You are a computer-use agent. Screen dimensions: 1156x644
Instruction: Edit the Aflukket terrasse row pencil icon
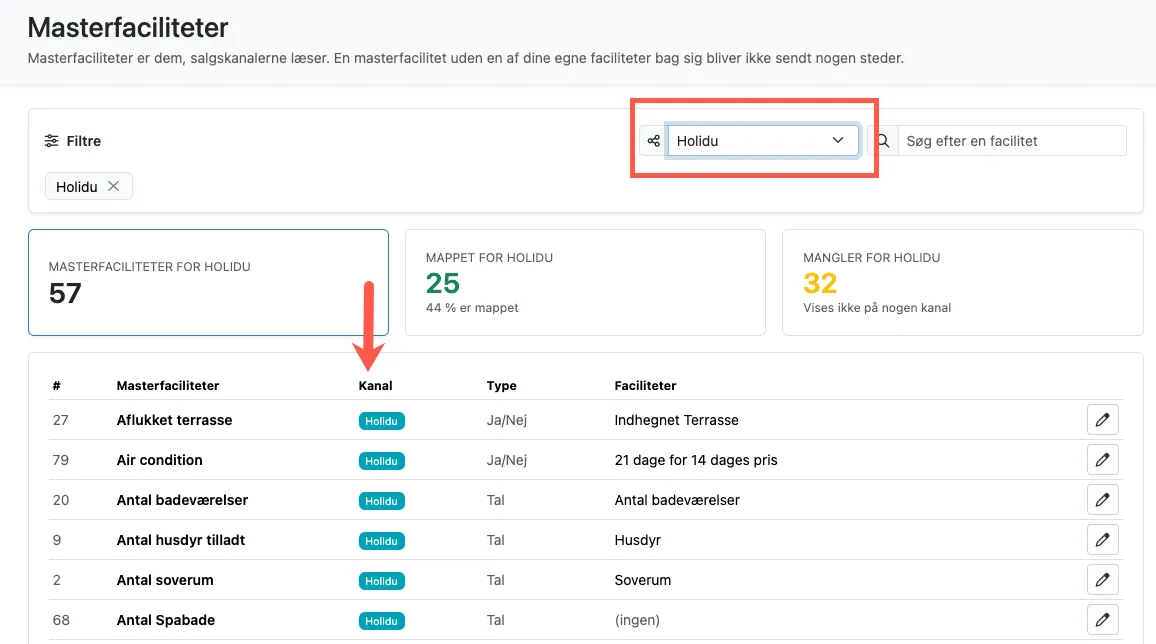[x=1102, y=420]
